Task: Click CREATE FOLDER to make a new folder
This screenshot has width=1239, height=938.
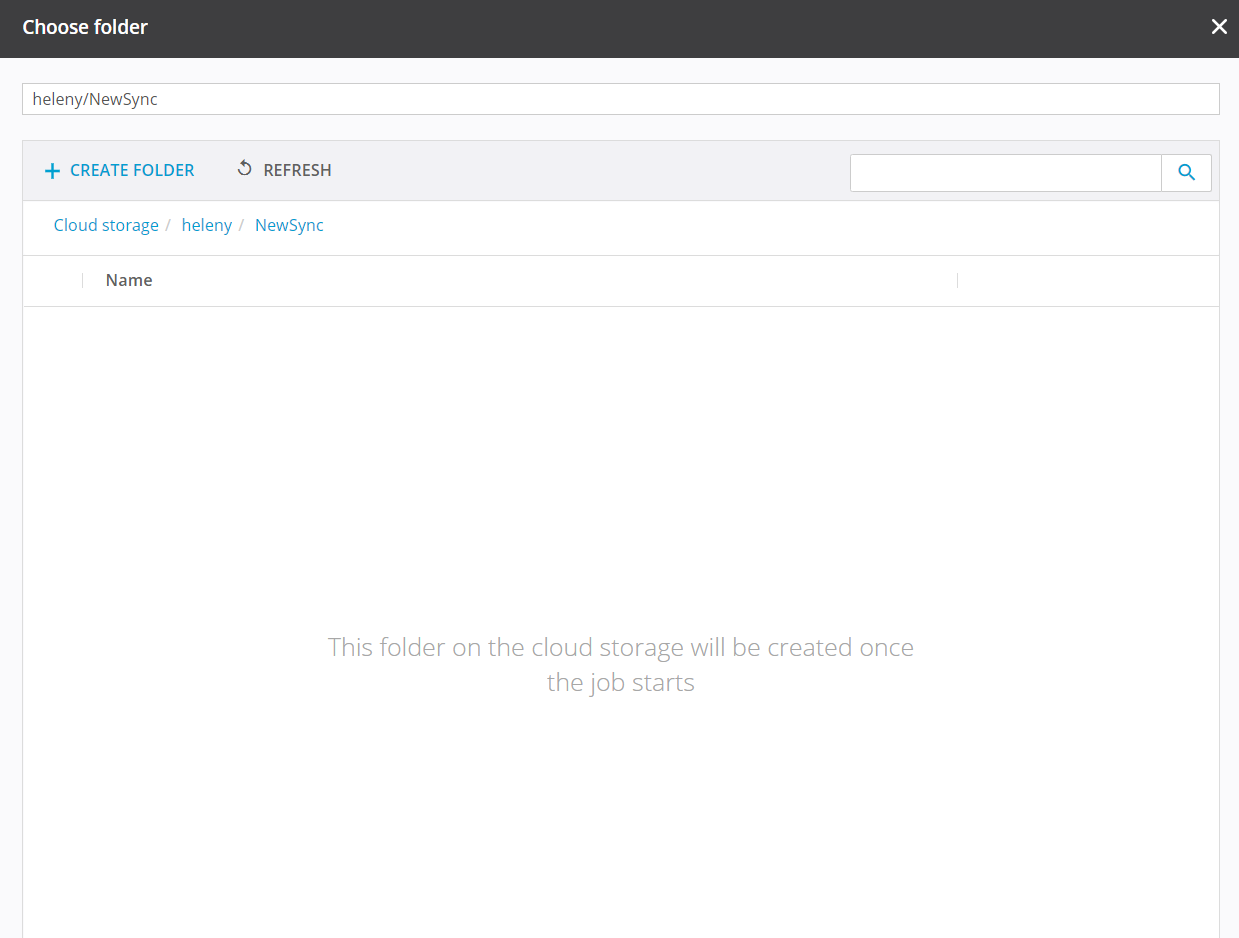Action: pos(131,170)
